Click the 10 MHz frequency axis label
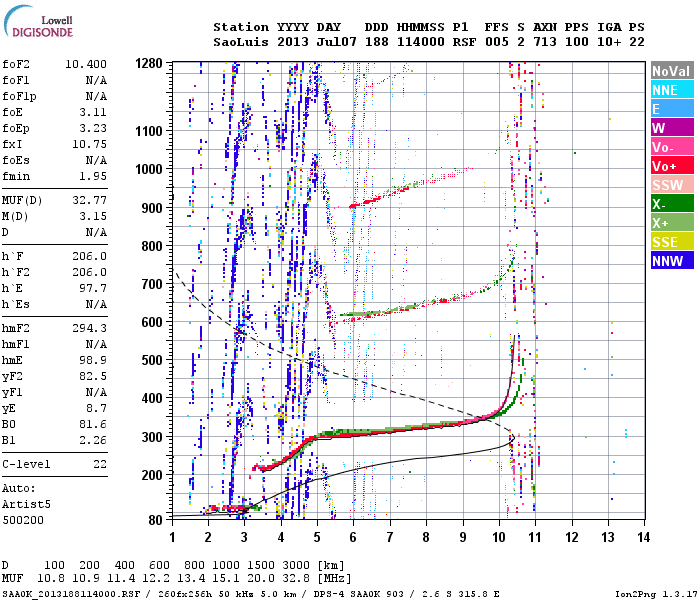Viewport: 700px width, 600px height. tap(499, 538)
